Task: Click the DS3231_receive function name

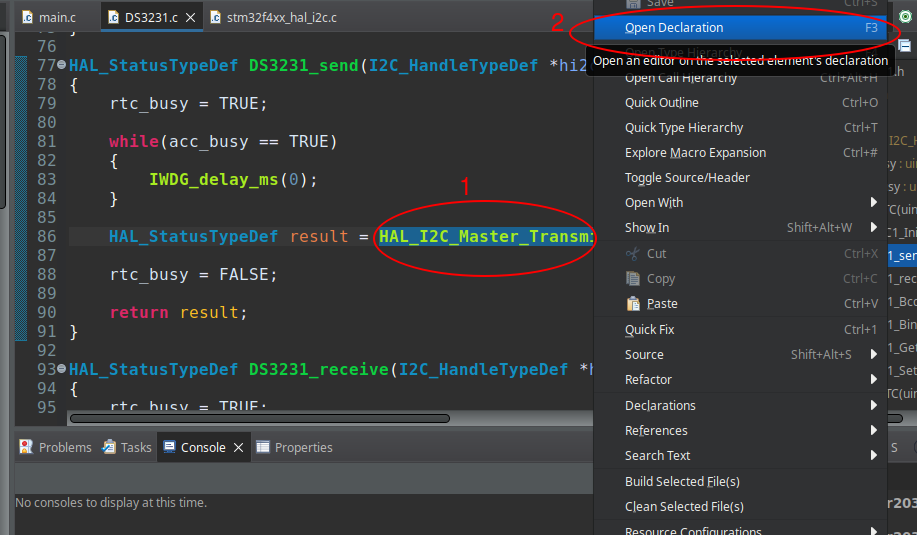Action: pos(318,369)
